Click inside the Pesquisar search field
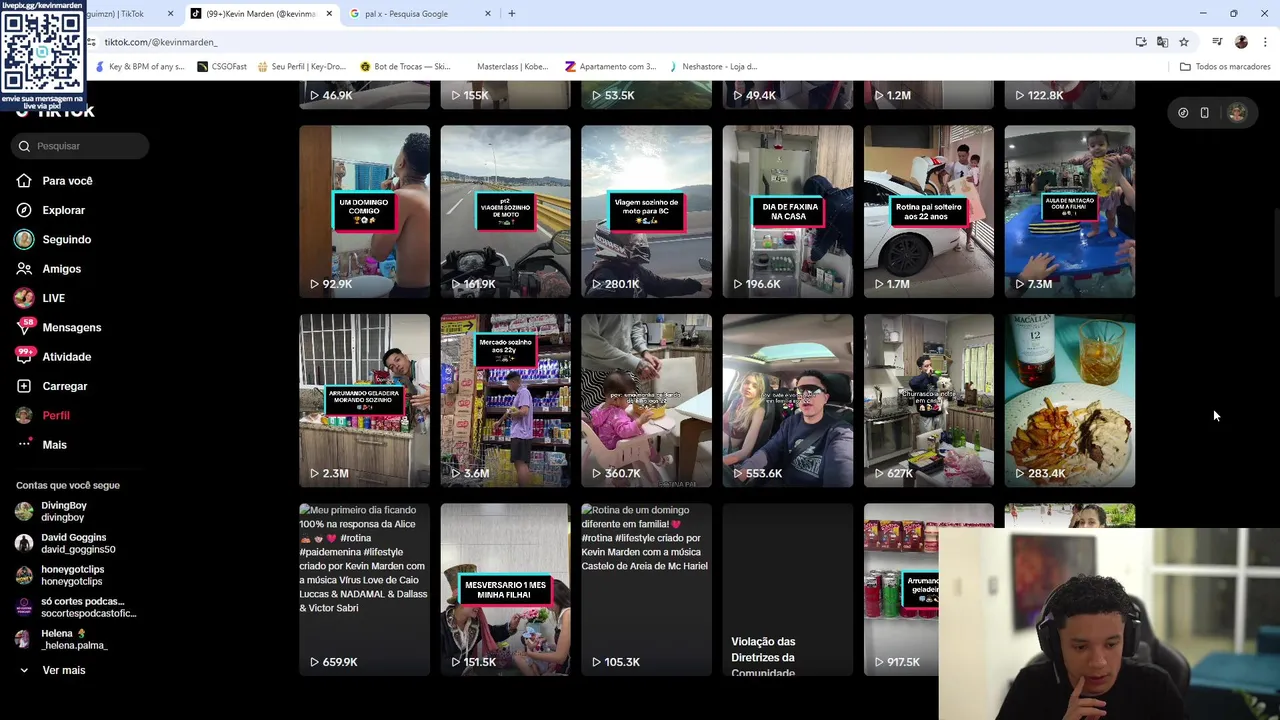Image resolution: width=1280 pixels, height=720 pixels. point(82,146)
